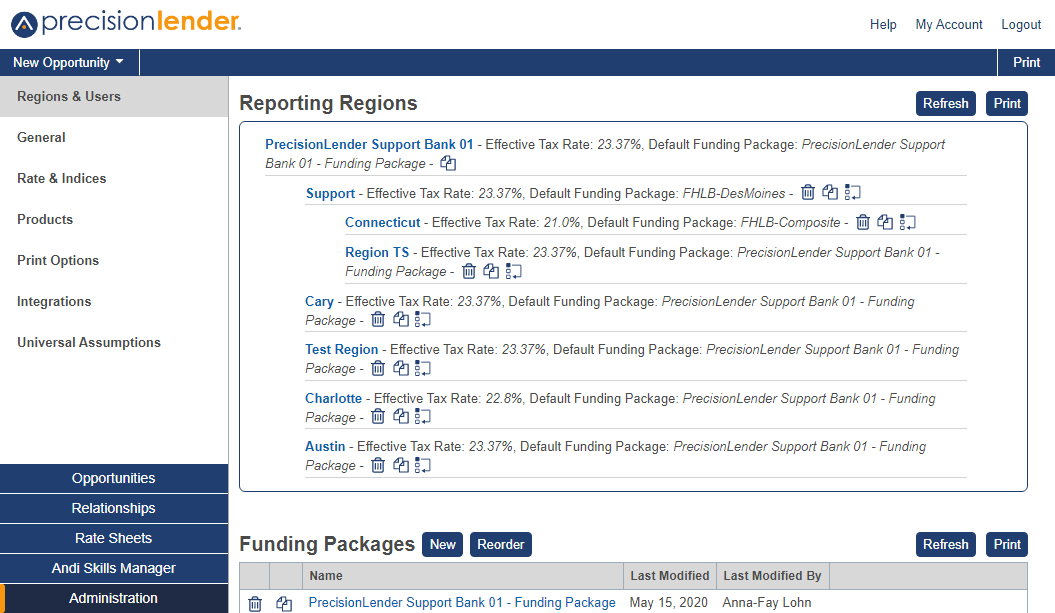Click Print in the top navigation bar
Screen dimensions: 1055x613
(1027, 63)
